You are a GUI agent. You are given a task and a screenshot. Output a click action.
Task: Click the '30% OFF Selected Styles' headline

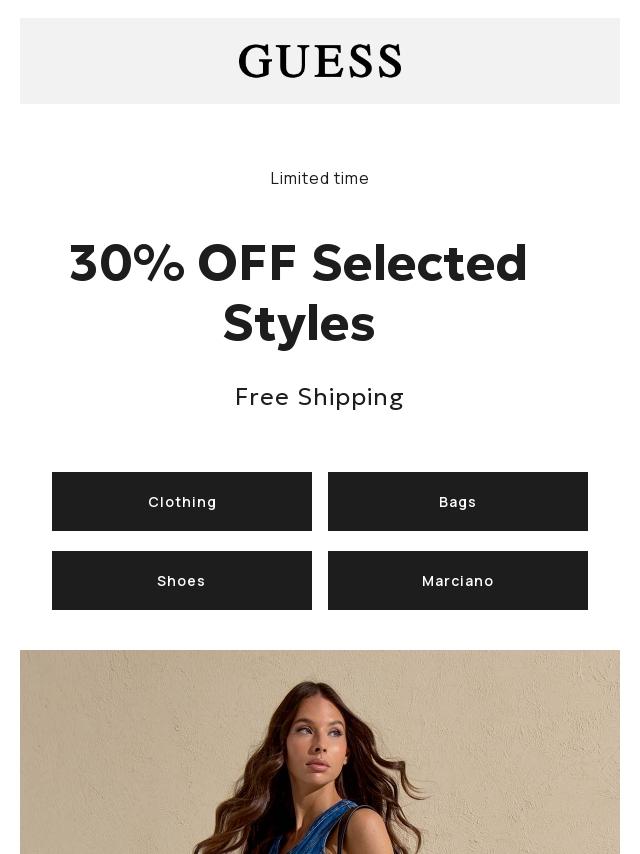pyautogui.click(x=298, y=293)
